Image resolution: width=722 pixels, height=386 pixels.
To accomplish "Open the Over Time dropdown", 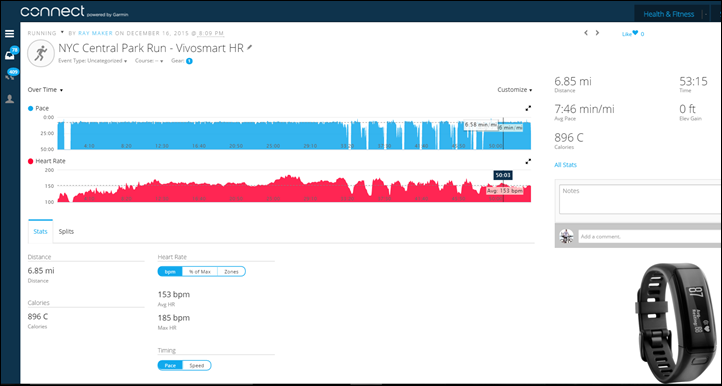I will tap(45, 90).
